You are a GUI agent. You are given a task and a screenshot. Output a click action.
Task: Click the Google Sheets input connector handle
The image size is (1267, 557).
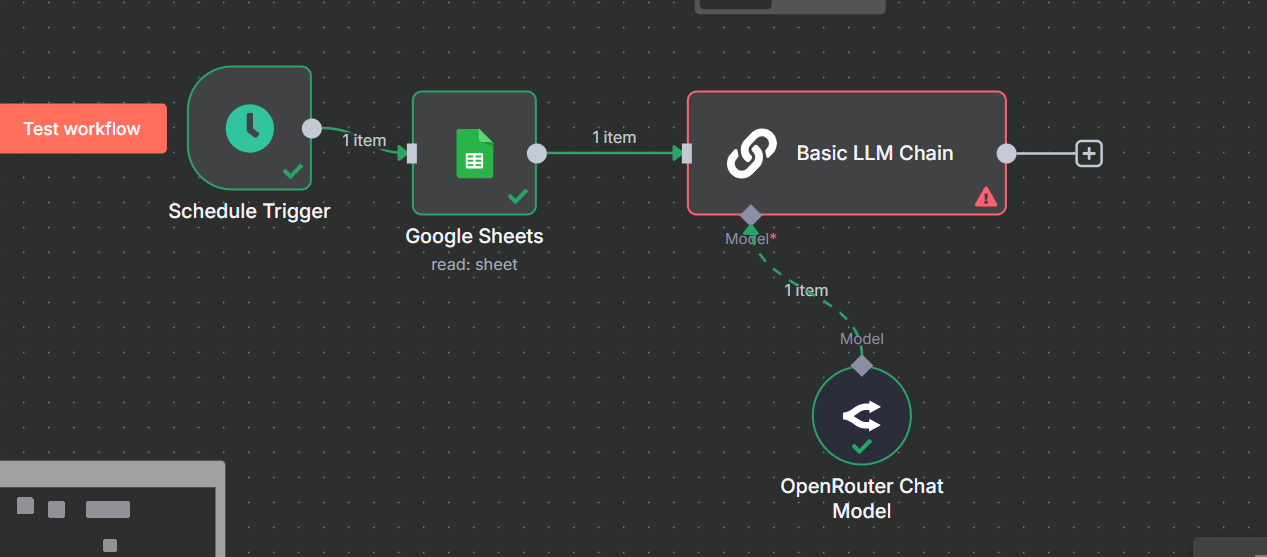click(412, 153)
